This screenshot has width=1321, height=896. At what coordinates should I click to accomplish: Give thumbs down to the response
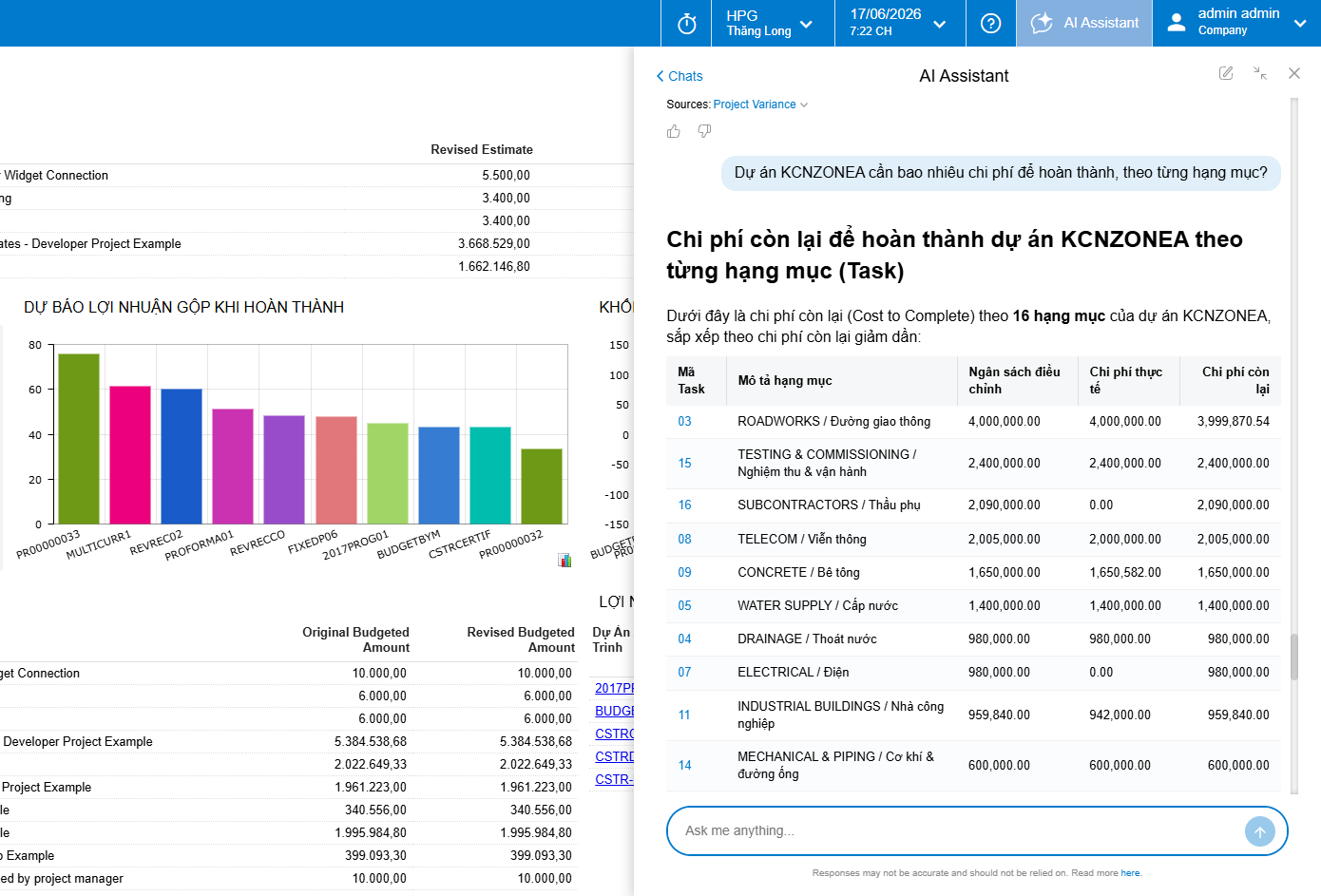[x=704, y=131]
